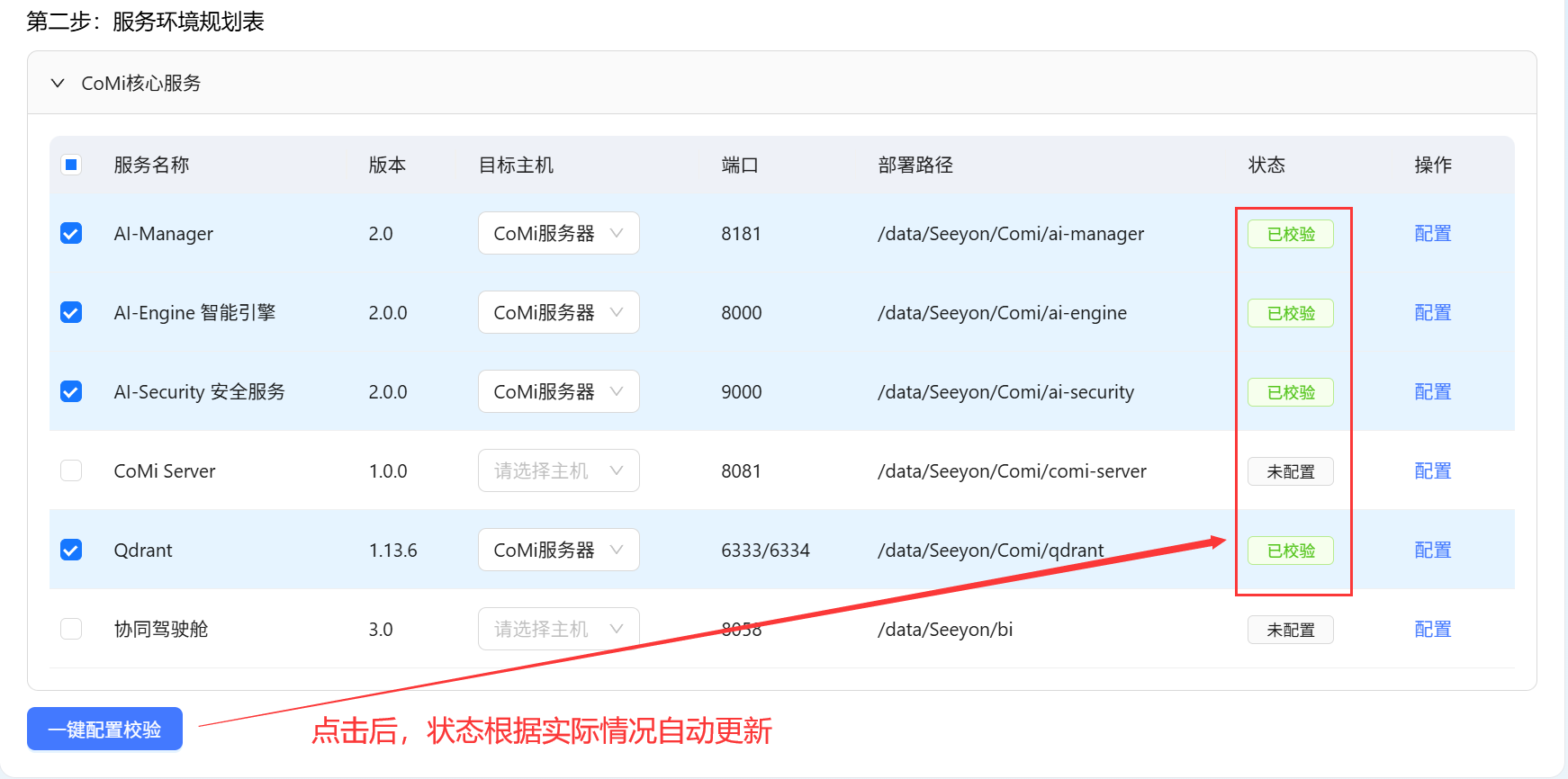Click the 一键配置校验 button
This screenshot has height=779, width=1568.
coord(104,729)
